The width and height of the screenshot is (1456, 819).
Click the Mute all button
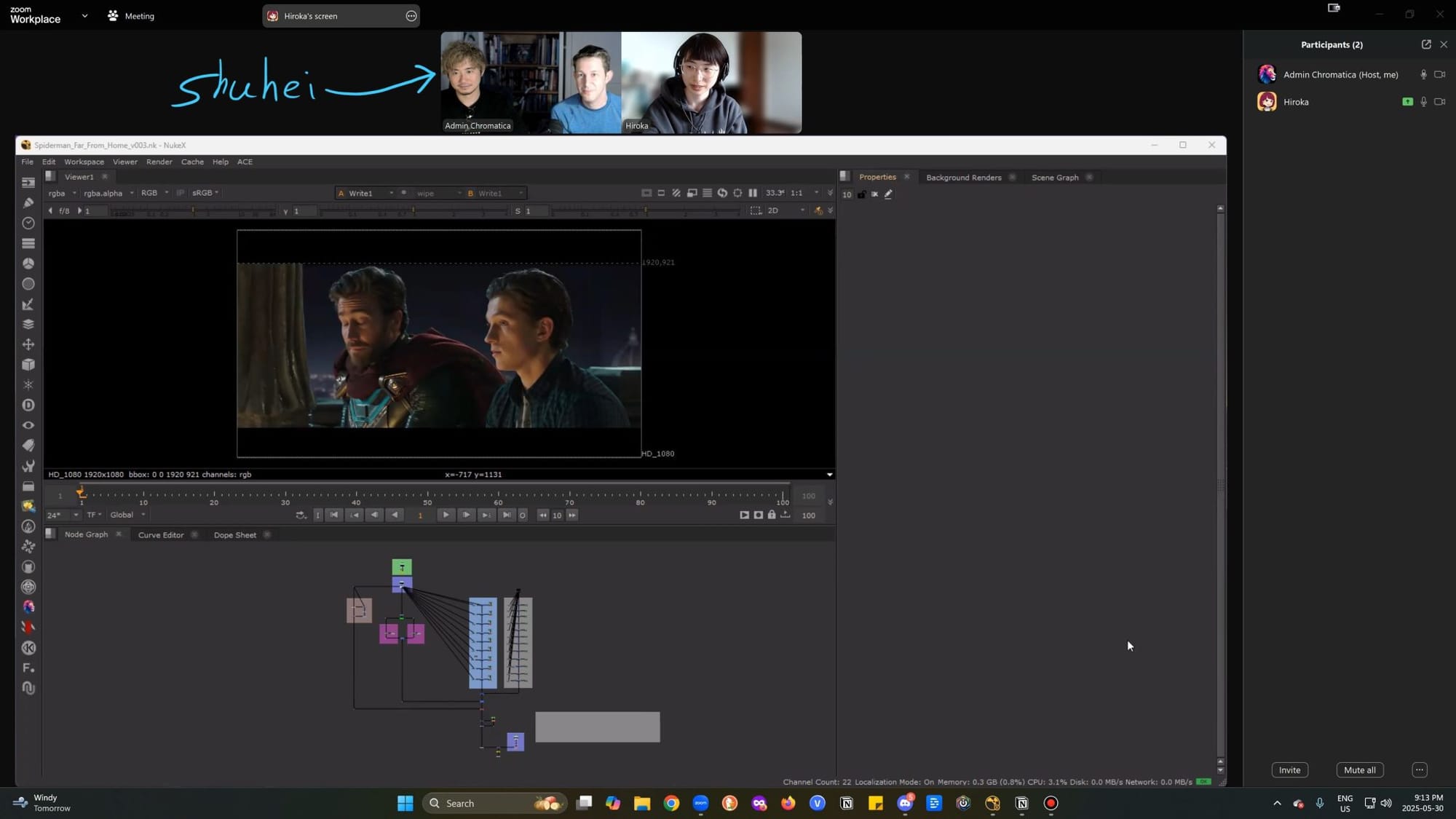click(x=1359, y=770)
